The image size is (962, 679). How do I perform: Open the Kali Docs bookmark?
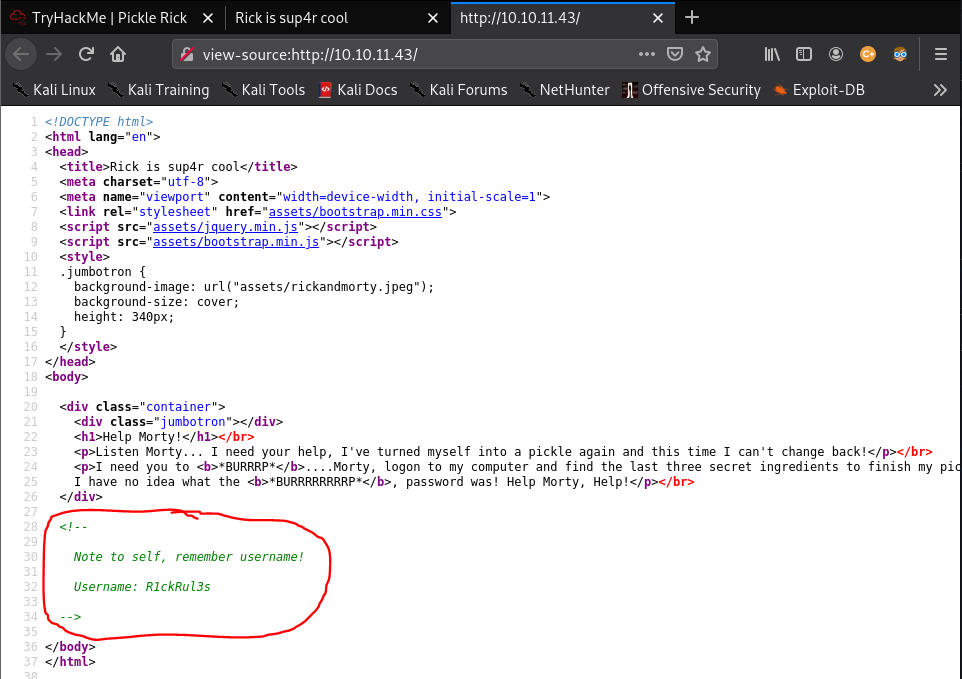(358, 90)
